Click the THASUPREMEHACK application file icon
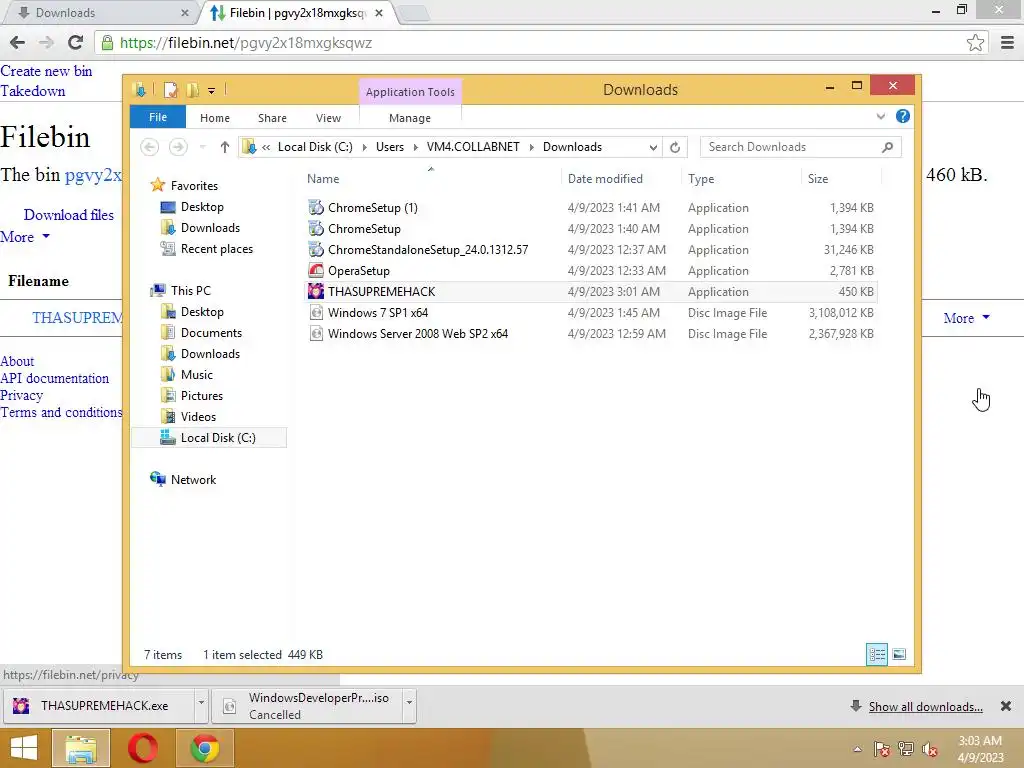Viewport: 1024px width, 768px height. point(316,291)
